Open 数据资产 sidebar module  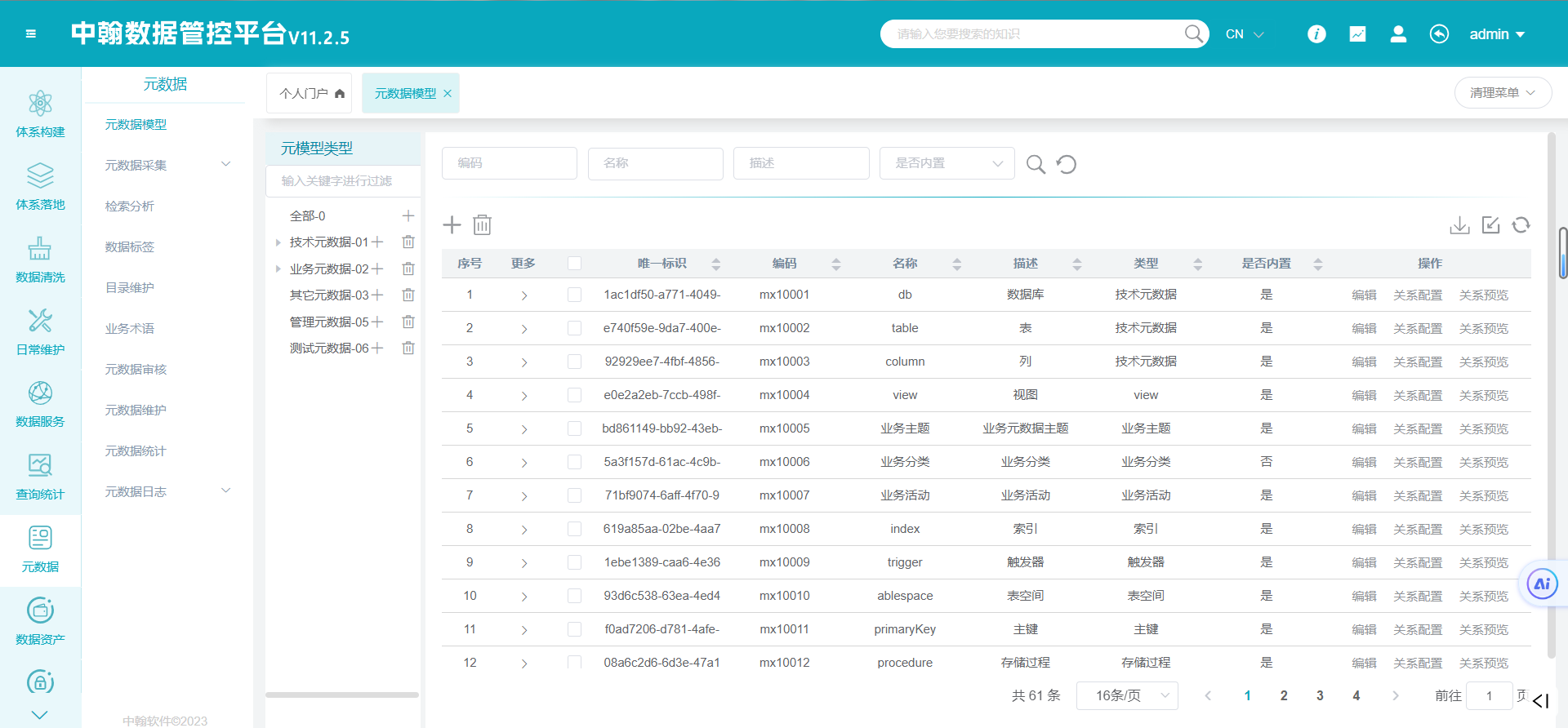(x=40, y=621)
